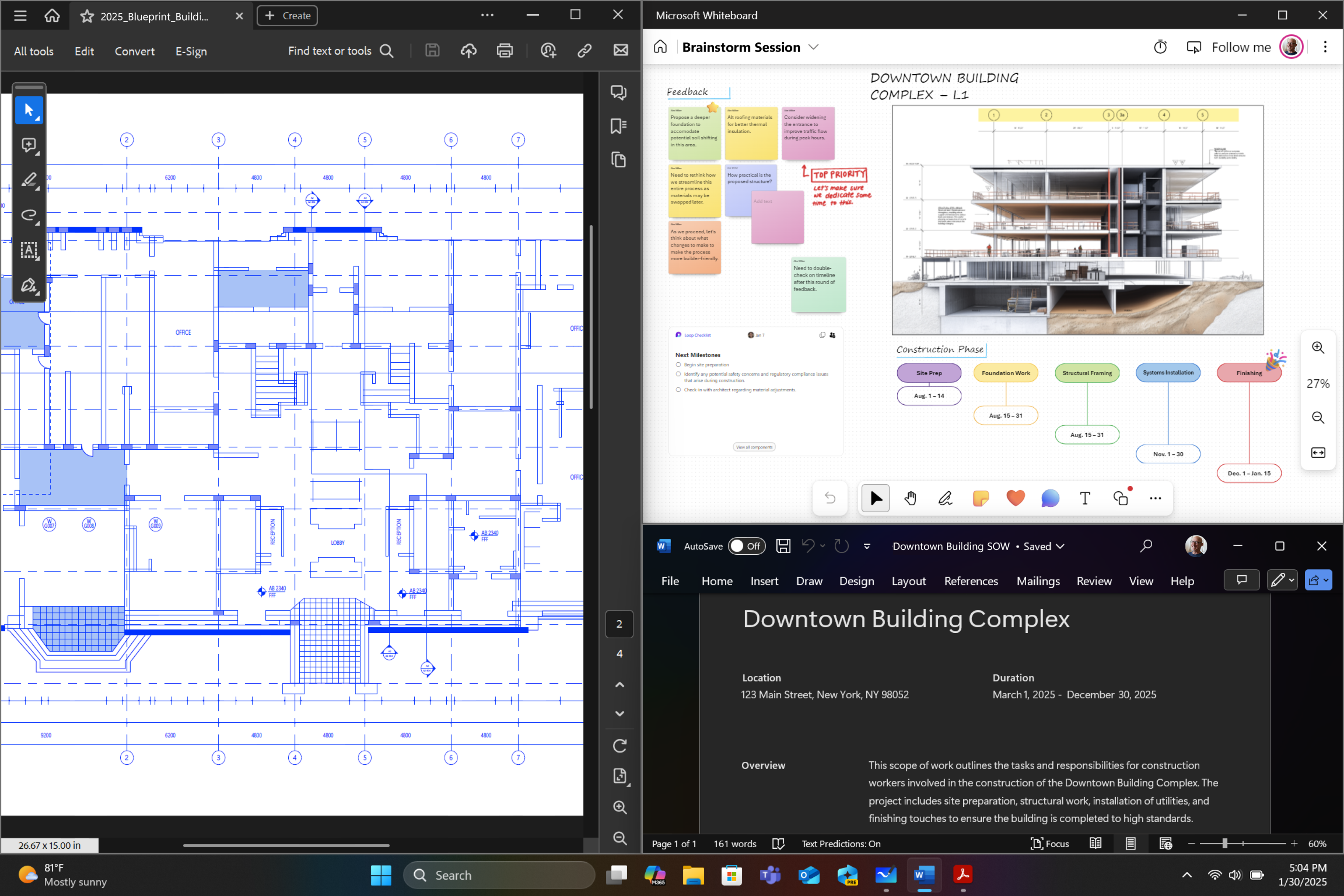Image resolution: width=1344 pixels, height=896 pixels.
Task: Click the rotate page icon in Acrobat
Action: pos(619,746)
